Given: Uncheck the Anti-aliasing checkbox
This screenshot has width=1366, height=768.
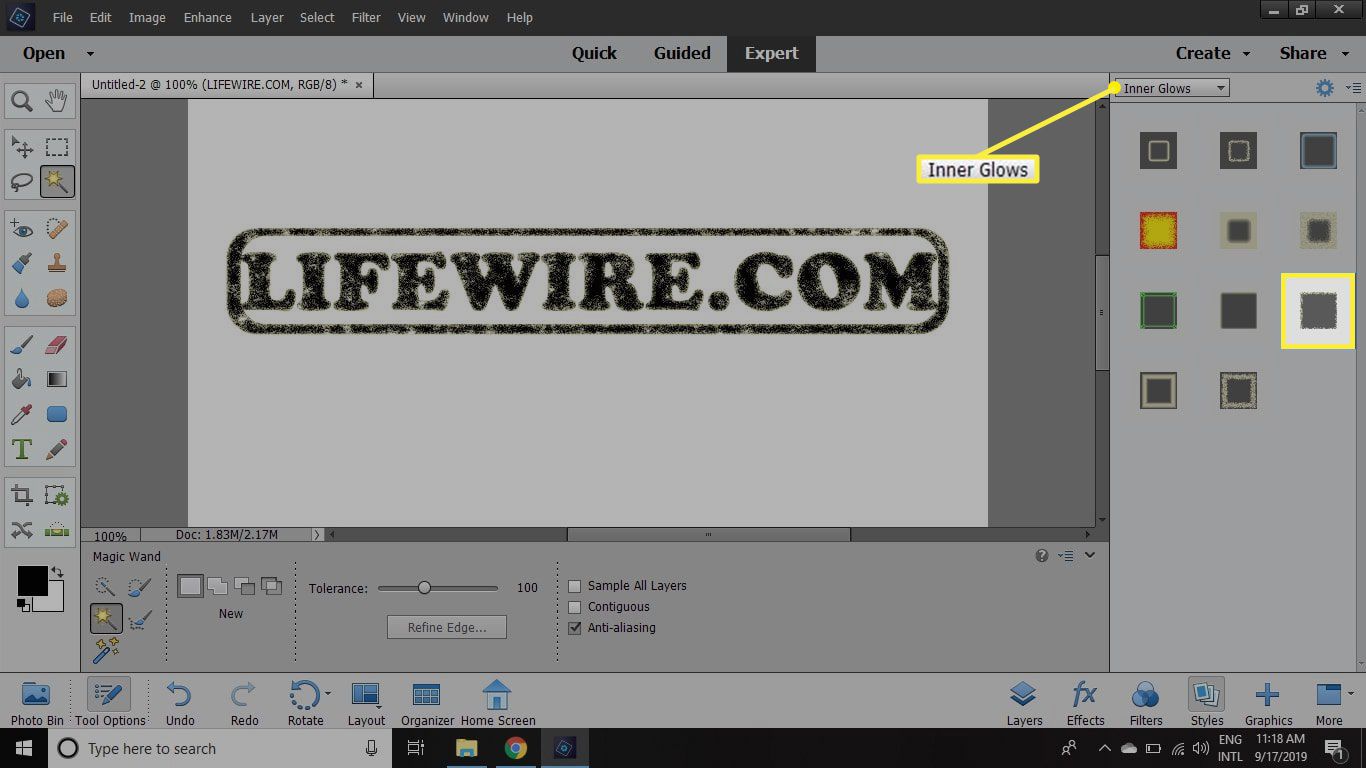Looking at the screenshot, I should click(575, 628).
